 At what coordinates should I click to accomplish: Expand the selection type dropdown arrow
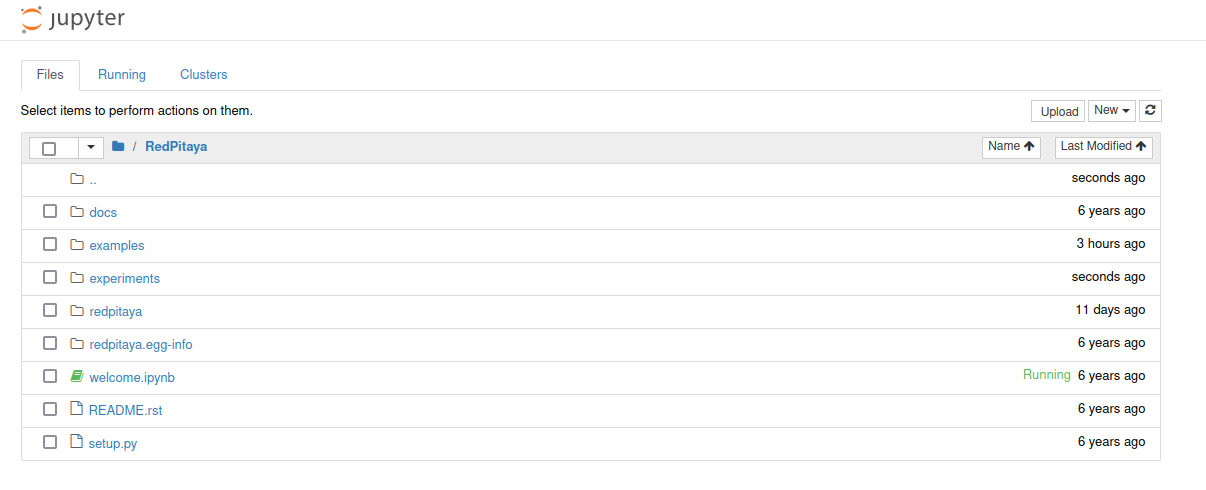click(x=91, y=148)
